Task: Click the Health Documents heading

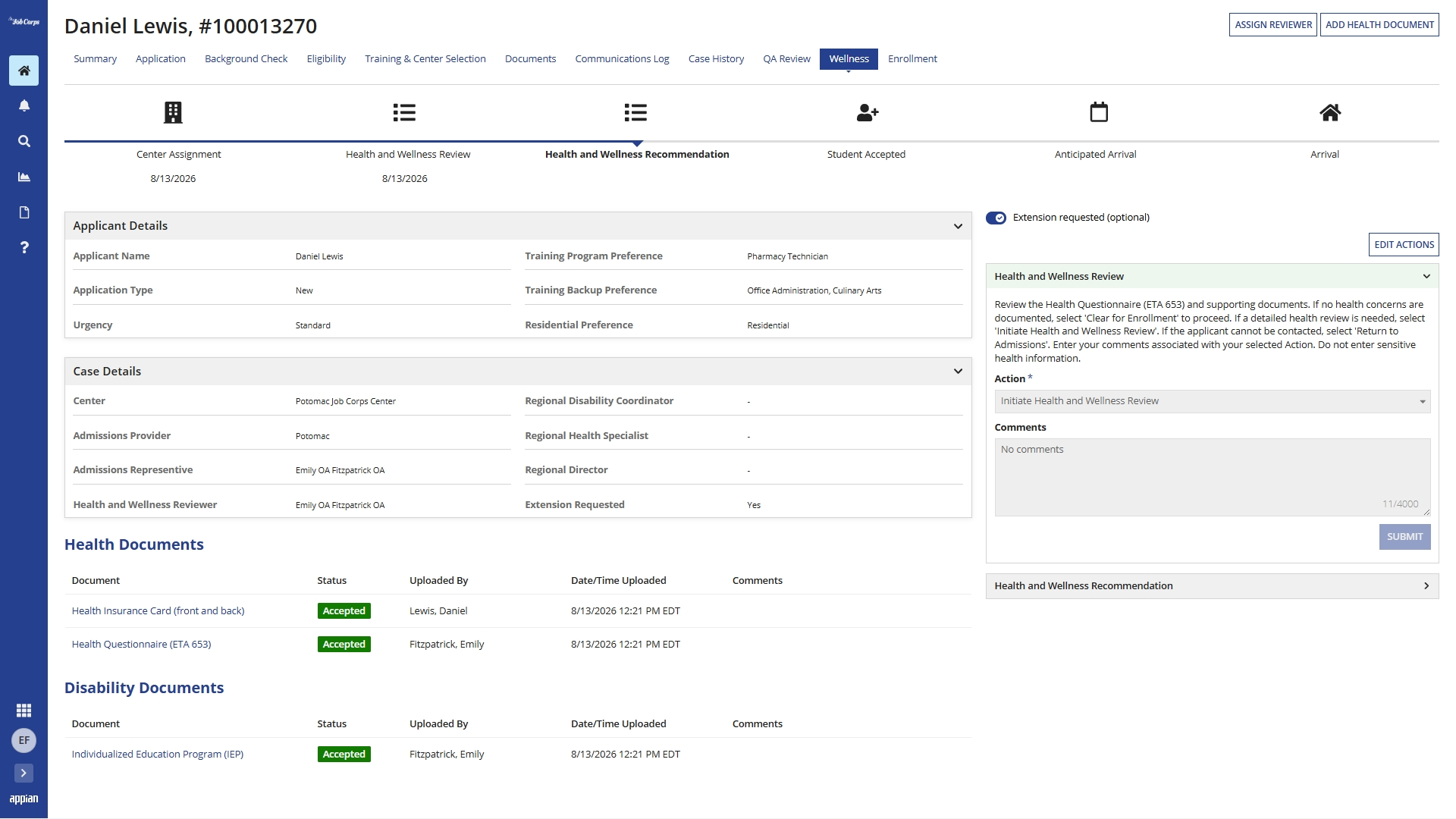Action: [x=134, y=544]
